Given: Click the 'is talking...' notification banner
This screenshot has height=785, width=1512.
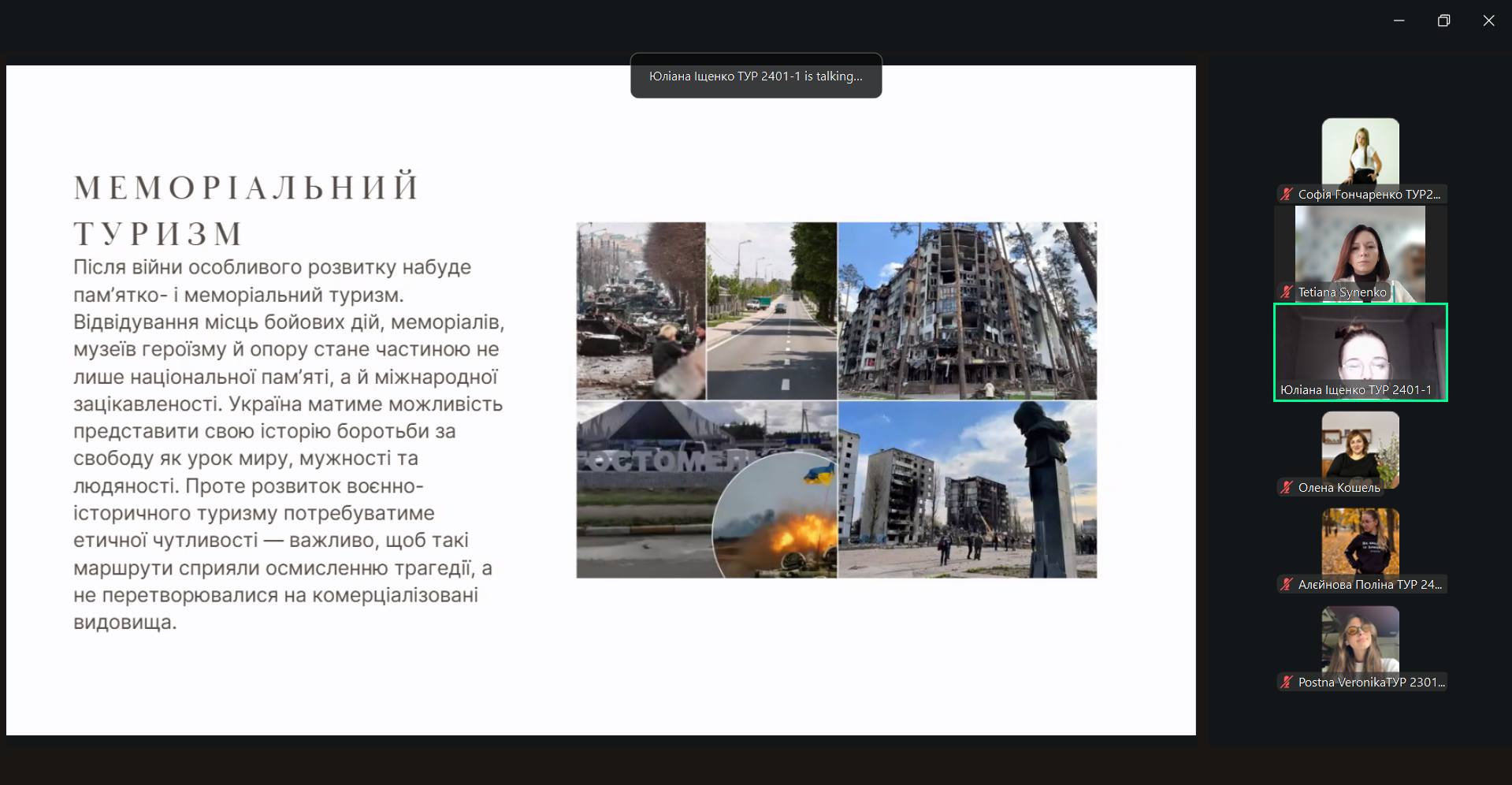Looking at the screenshot, I should (x=756, y=76).
